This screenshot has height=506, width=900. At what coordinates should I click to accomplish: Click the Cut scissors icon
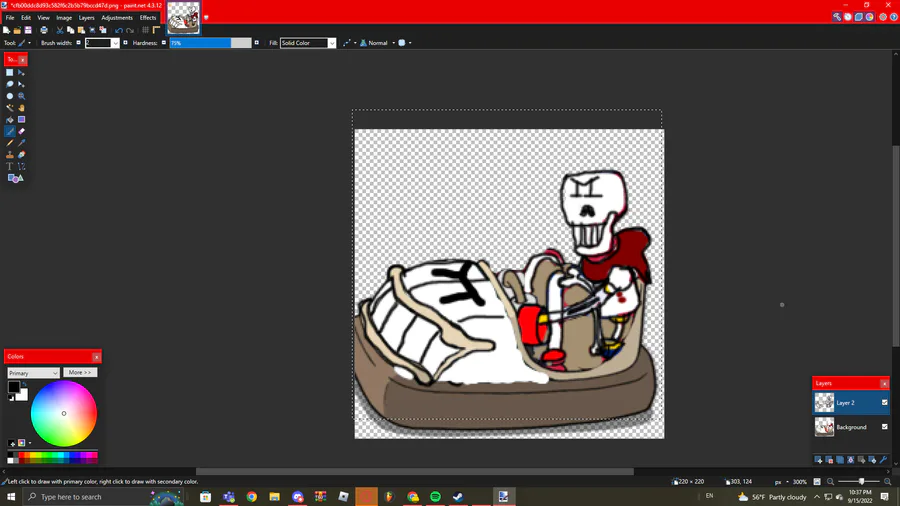coord(60,30)
